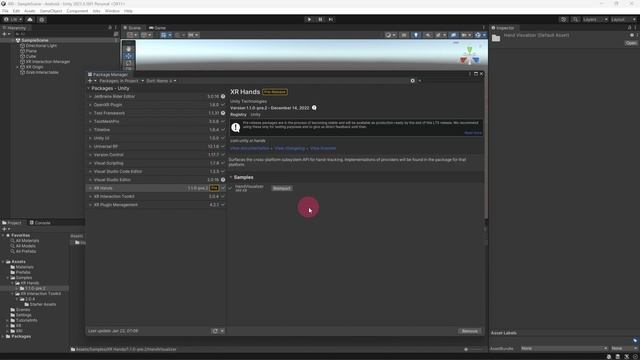Click Reimport button for HandVisualizer sample

(x=282, y=188)
